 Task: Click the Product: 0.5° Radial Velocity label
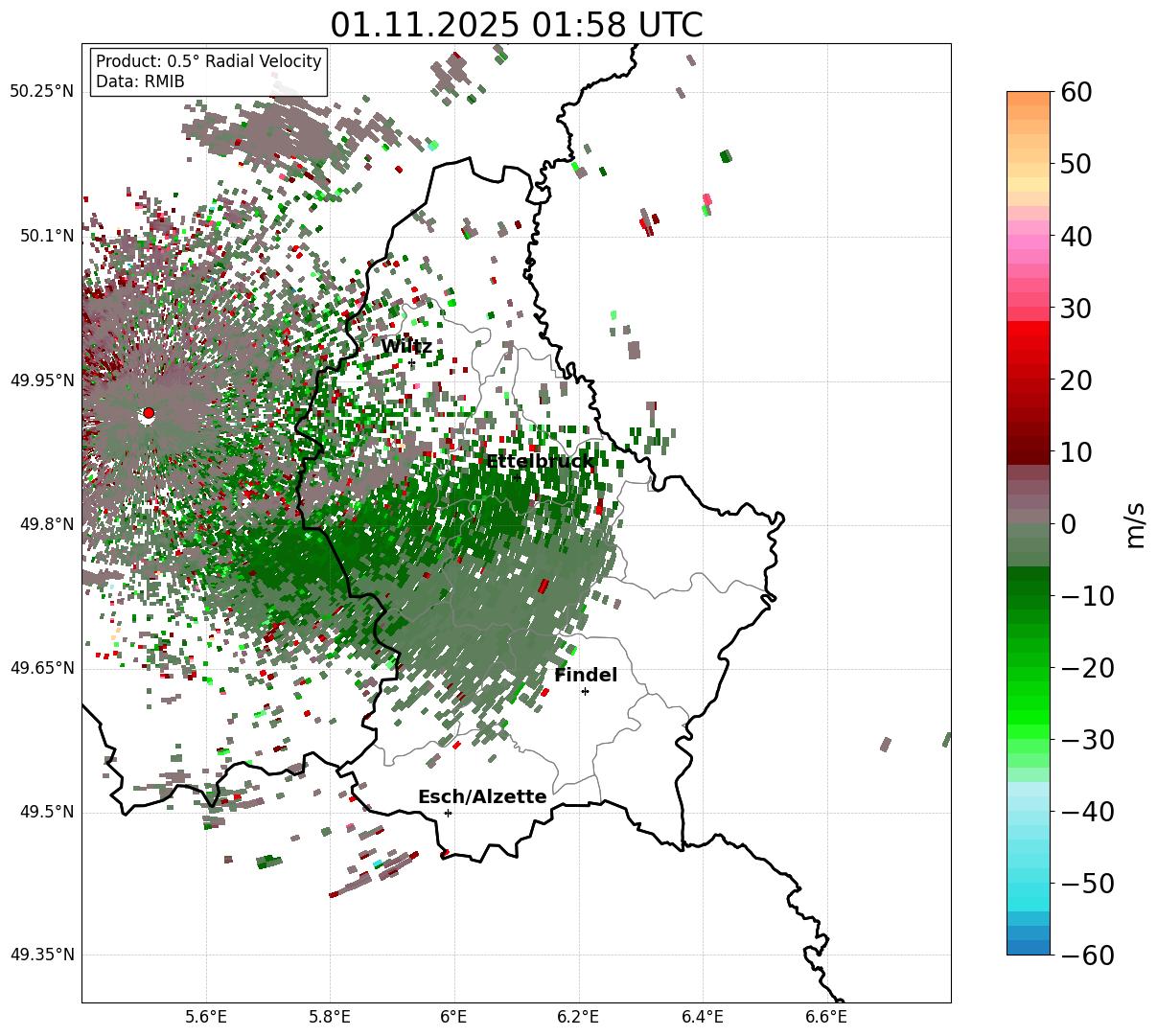pyautogui.click(x=209, y=62)
